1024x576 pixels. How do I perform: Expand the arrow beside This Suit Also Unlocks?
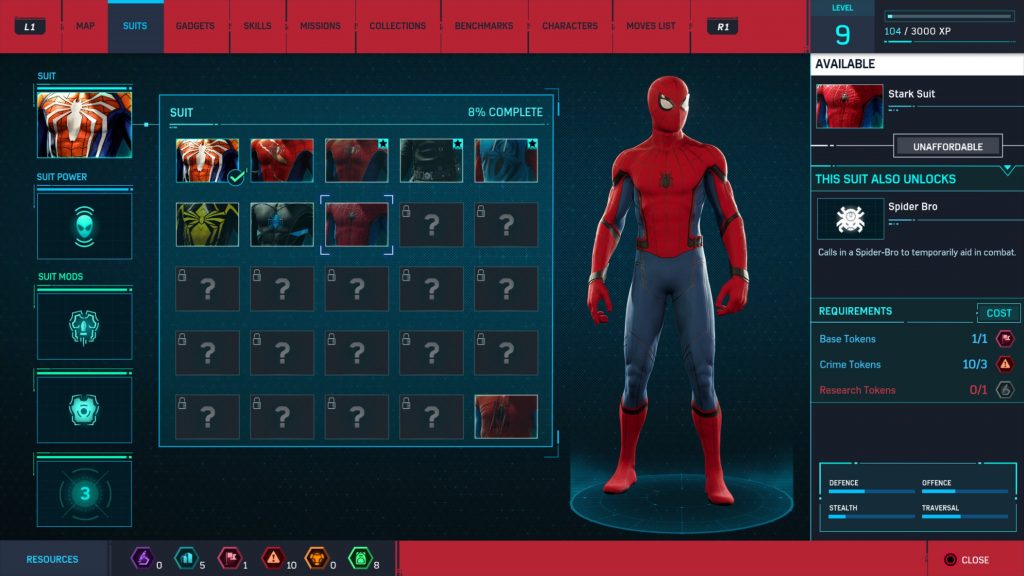1008,170
